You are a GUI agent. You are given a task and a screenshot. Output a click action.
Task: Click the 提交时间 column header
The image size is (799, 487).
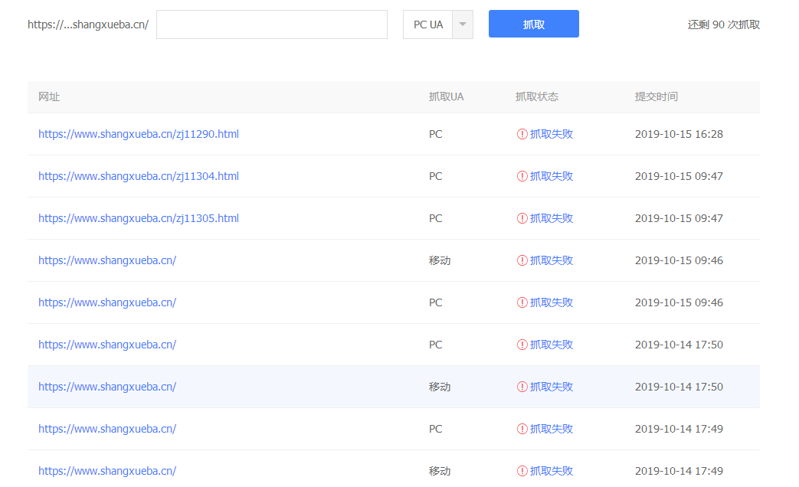tap(656, 97)
